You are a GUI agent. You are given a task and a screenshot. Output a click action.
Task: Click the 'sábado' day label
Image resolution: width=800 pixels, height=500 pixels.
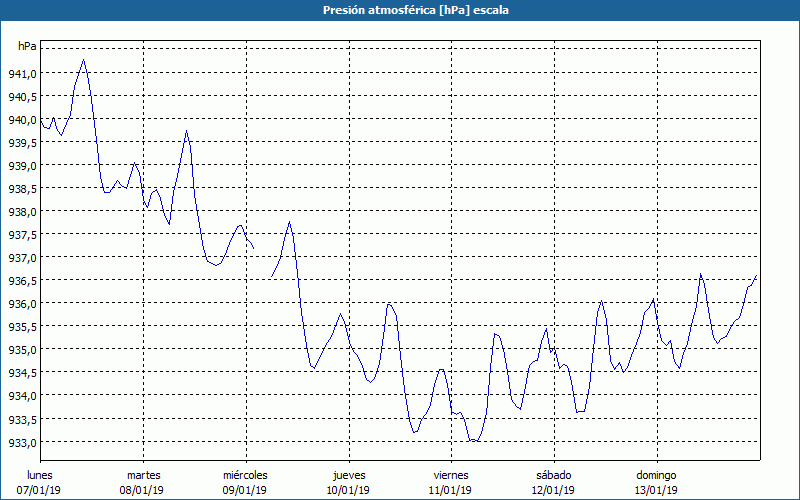[x=554, y=475]
